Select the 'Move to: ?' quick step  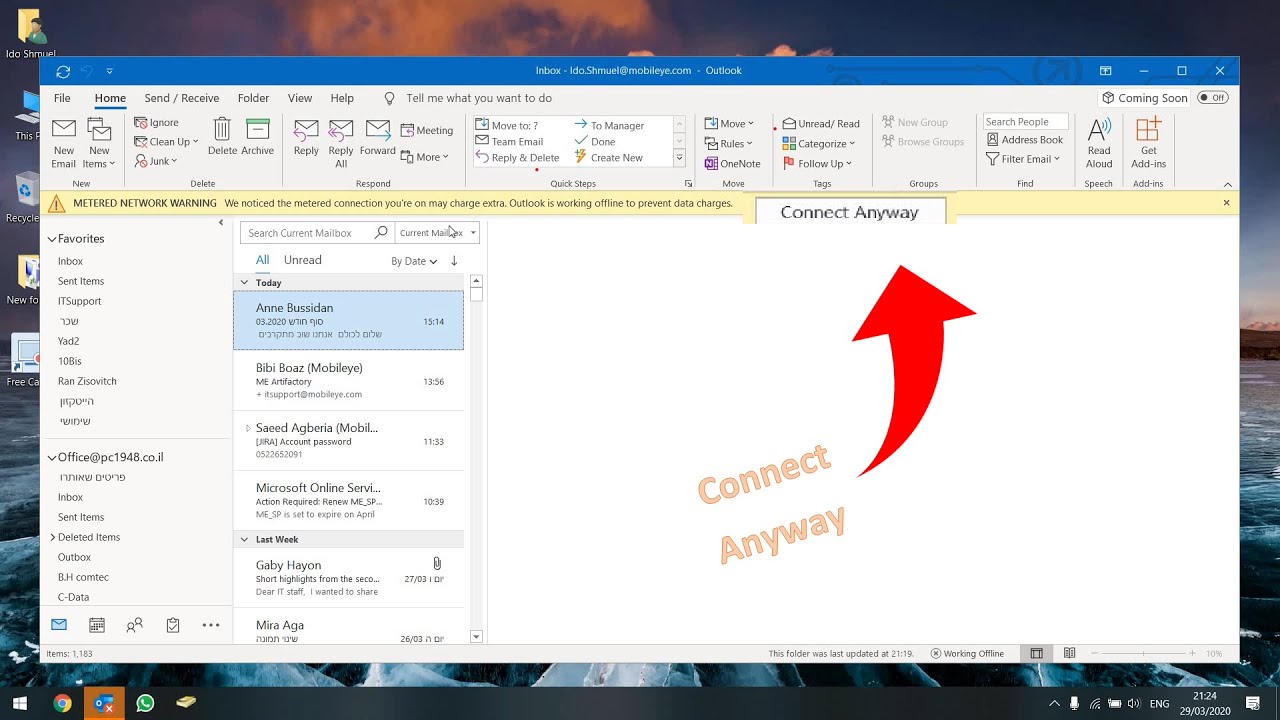pos(507,125)
